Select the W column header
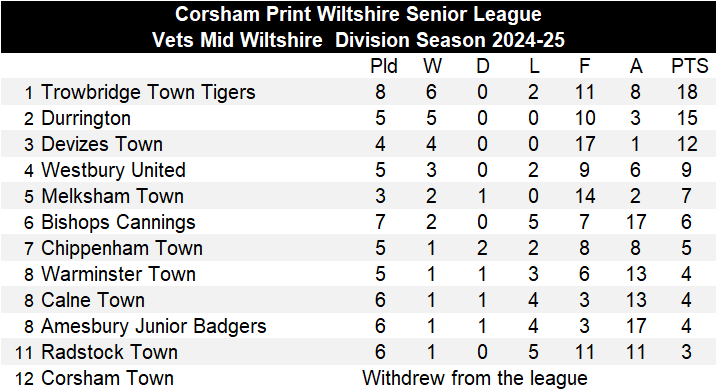Viewport: 716px width, 391px height. pyautogui.click(x=432, y=67)
